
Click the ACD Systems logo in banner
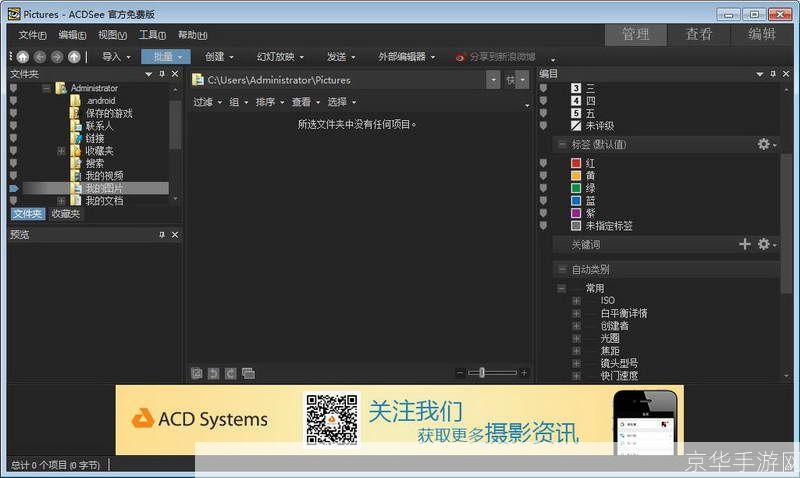click(199, 419)
